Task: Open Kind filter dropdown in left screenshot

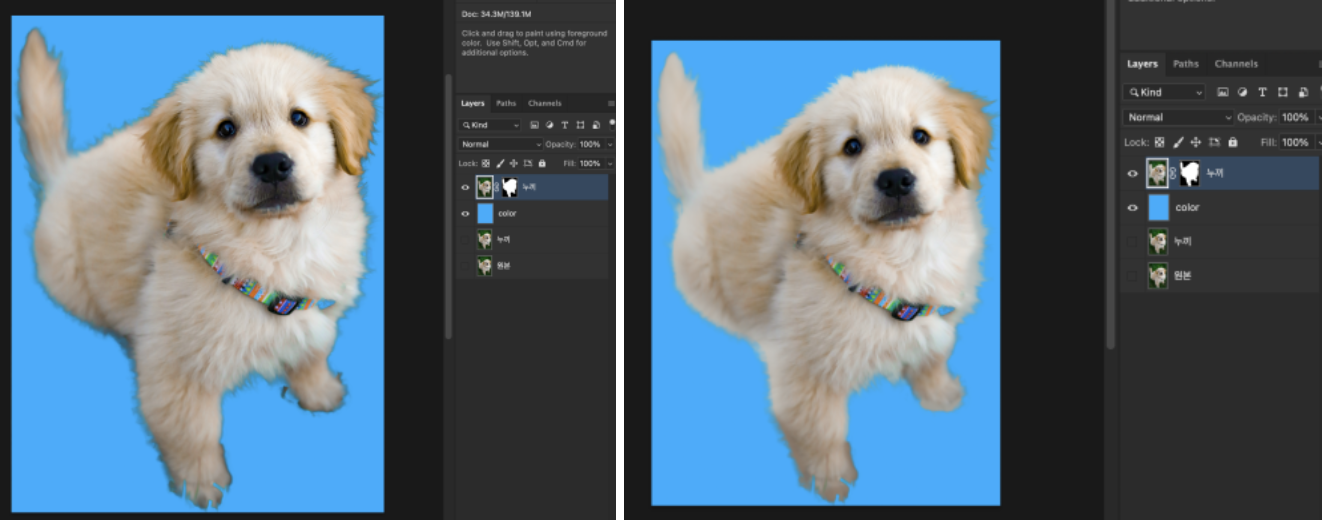Action: pyautogui.click(x=489, y=125)
